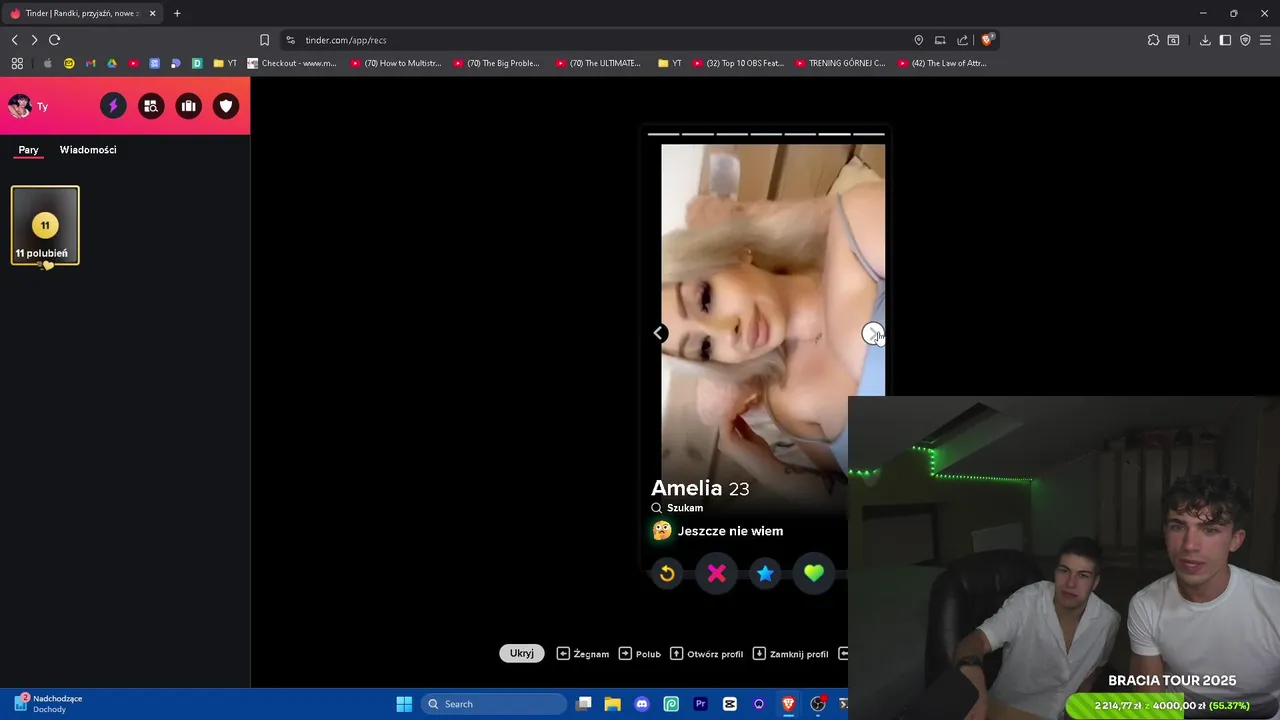This screenshot has height=720, width=1280.
Task: Show the next photo with right arrow
Action: (873, 333)
